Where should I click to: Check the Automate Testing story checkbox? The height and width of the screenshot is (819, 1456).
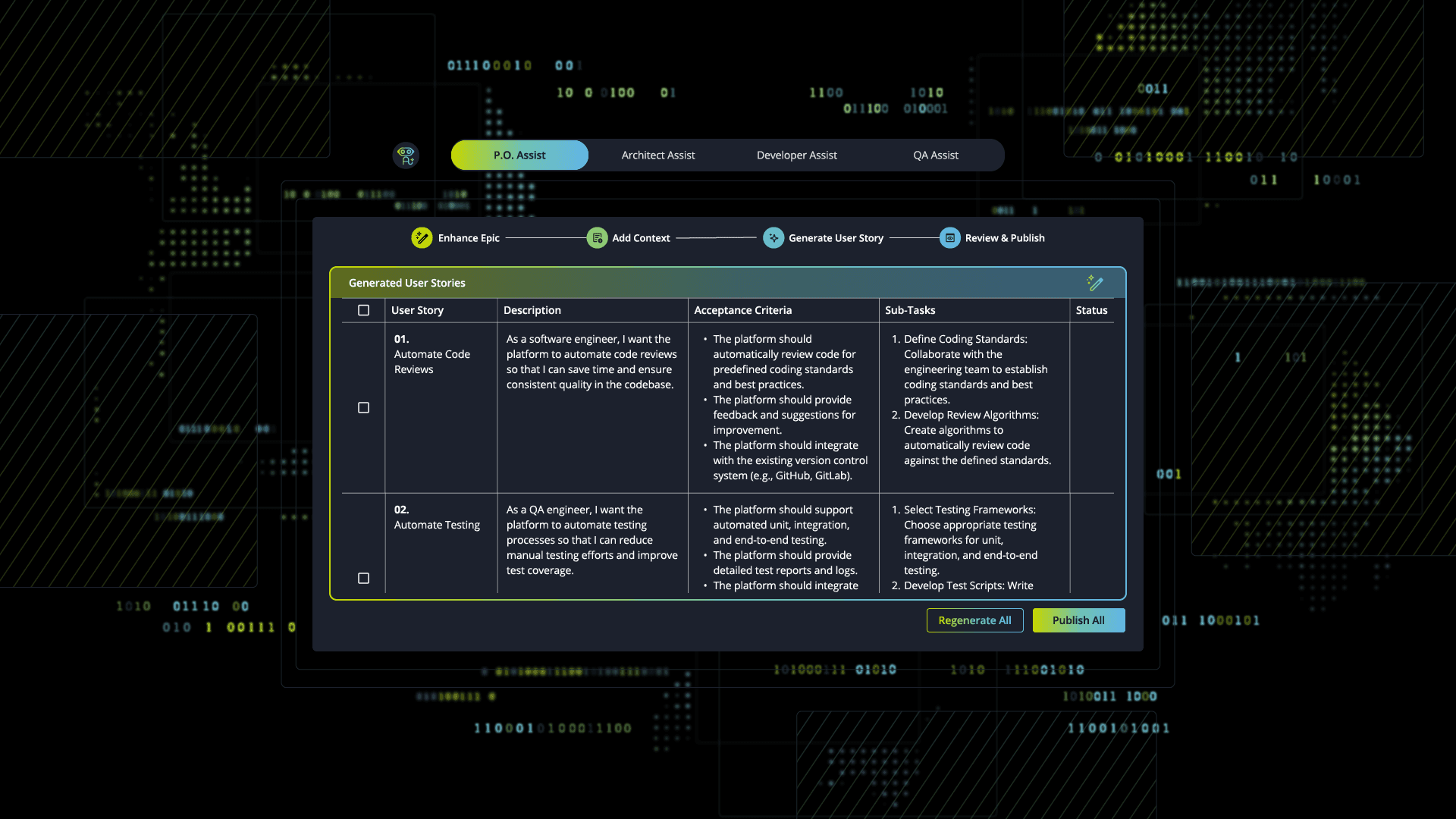point(363,579)
